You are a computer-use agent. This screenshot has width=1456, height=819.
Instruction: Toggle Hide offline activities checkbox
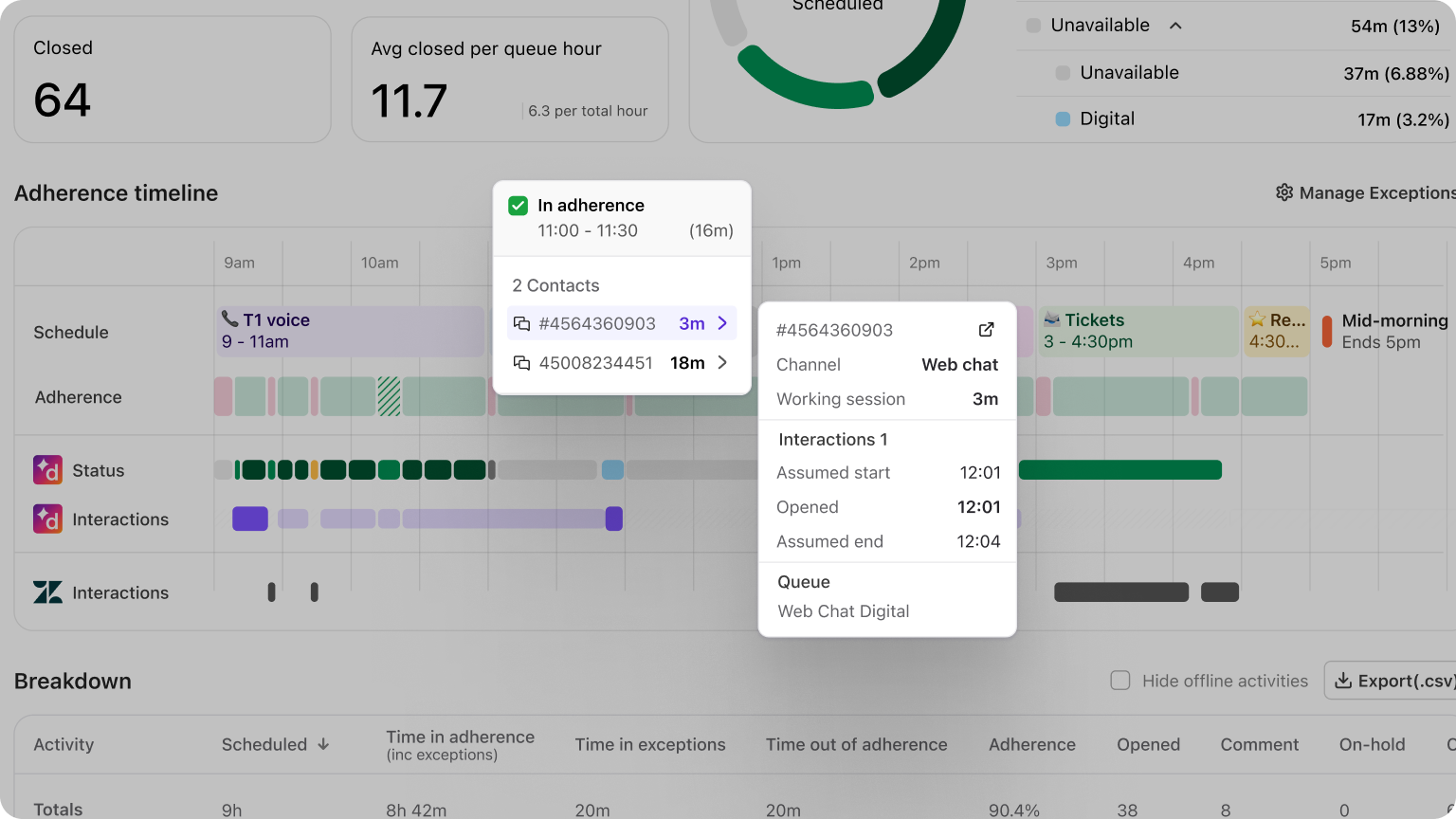1120,681
